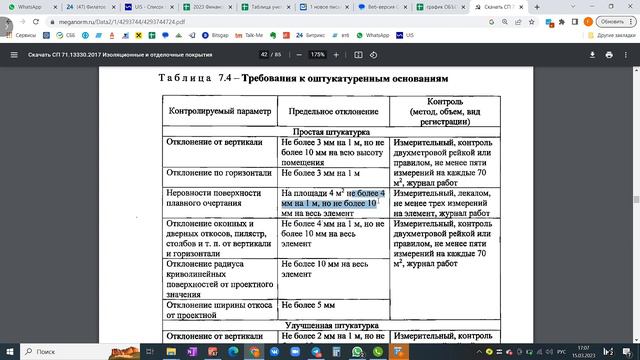
Task: Open the СББ bookmark
Action: (x=66, y=36)
